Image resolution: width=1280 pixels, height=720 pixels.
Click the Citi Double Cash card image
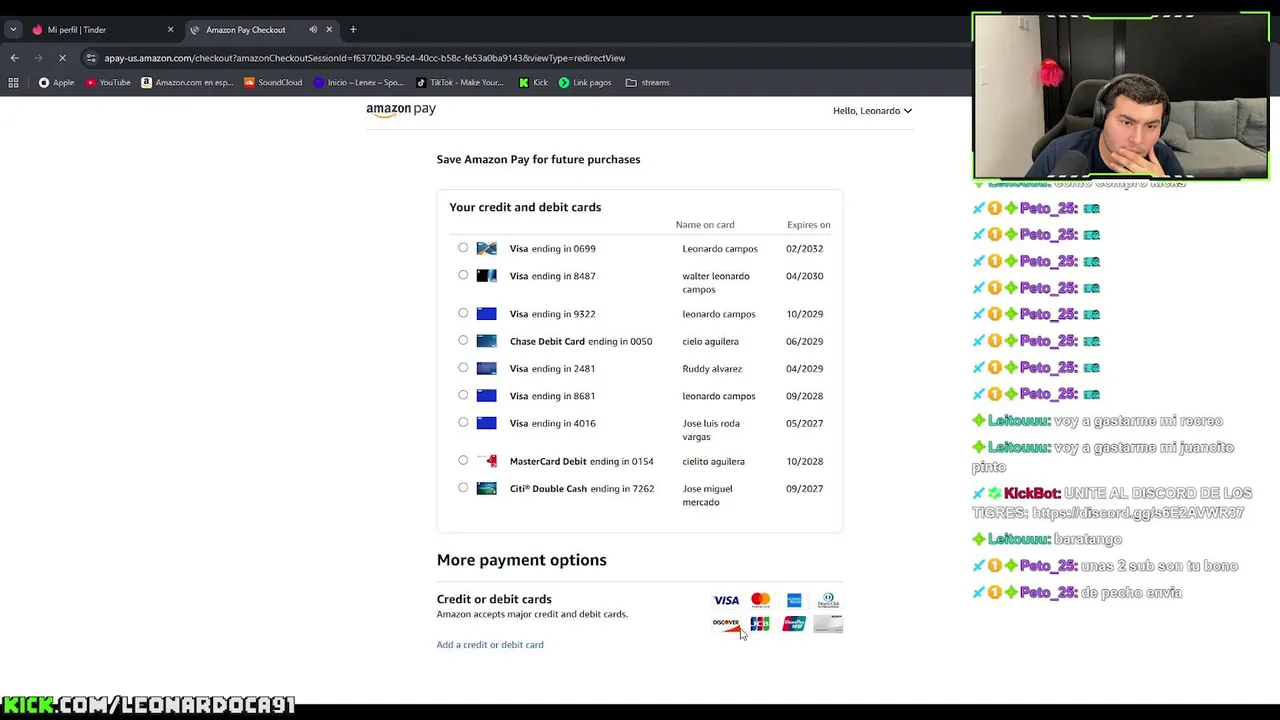486,489
